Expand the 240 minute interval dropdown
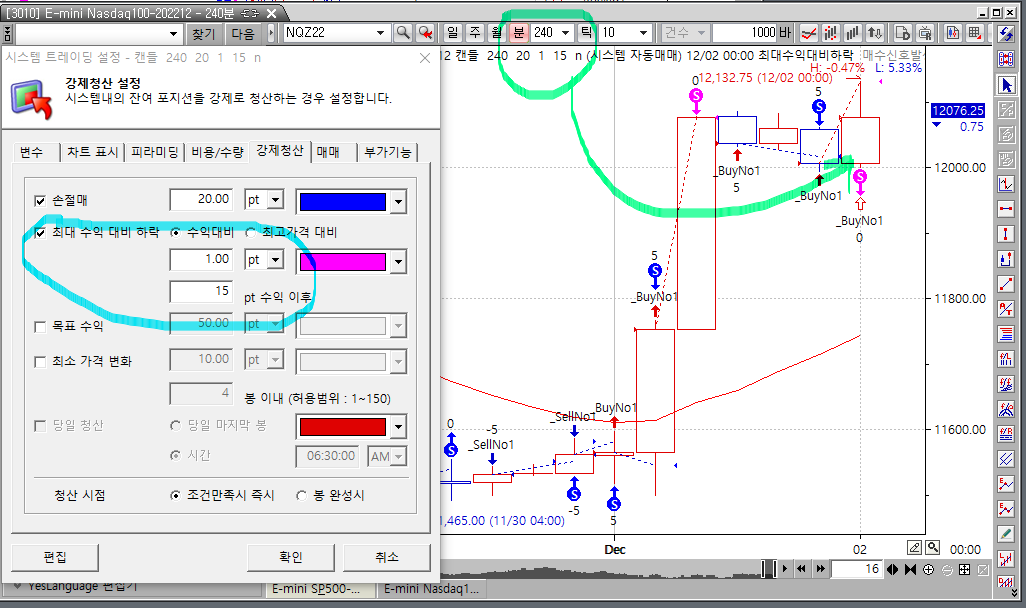 [x=568, y=33]
